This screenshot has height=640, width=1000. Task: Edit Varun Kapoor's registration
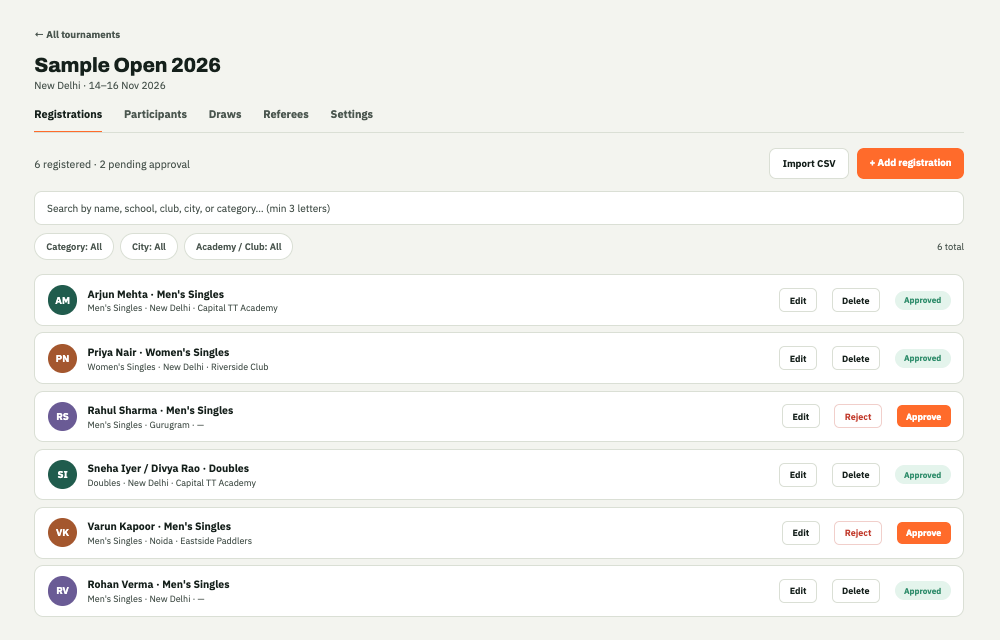pos(801,532)
